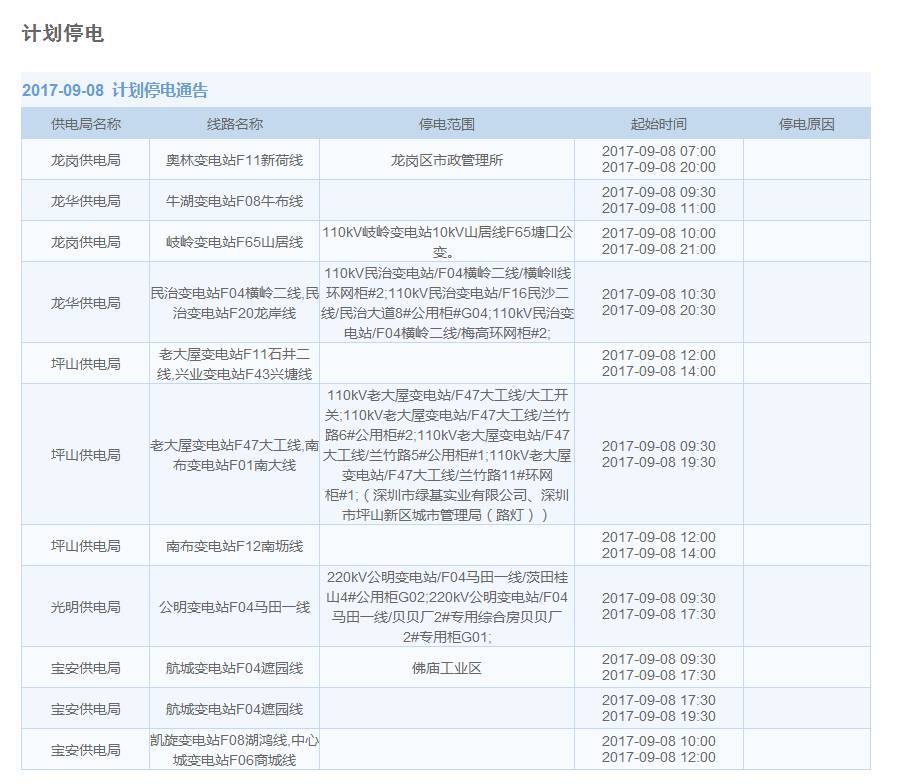Click the 07:00 to 20:00 time cell
900x784 pixels.
pos(658,160)
